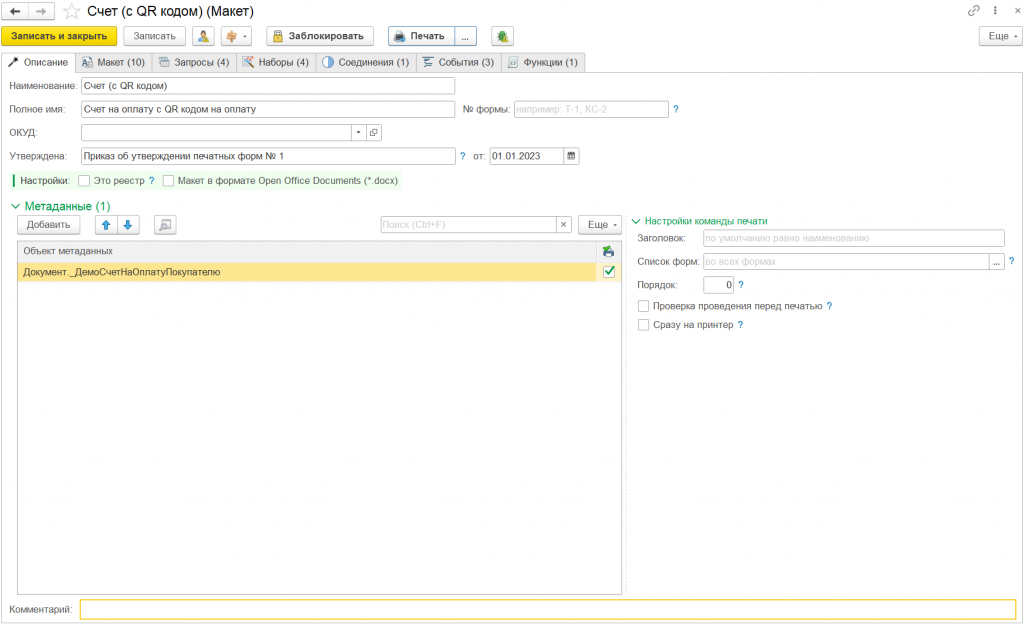Switch to the Наборы (4) tab
Screen dimensions: 1024x625
[276, 62]
